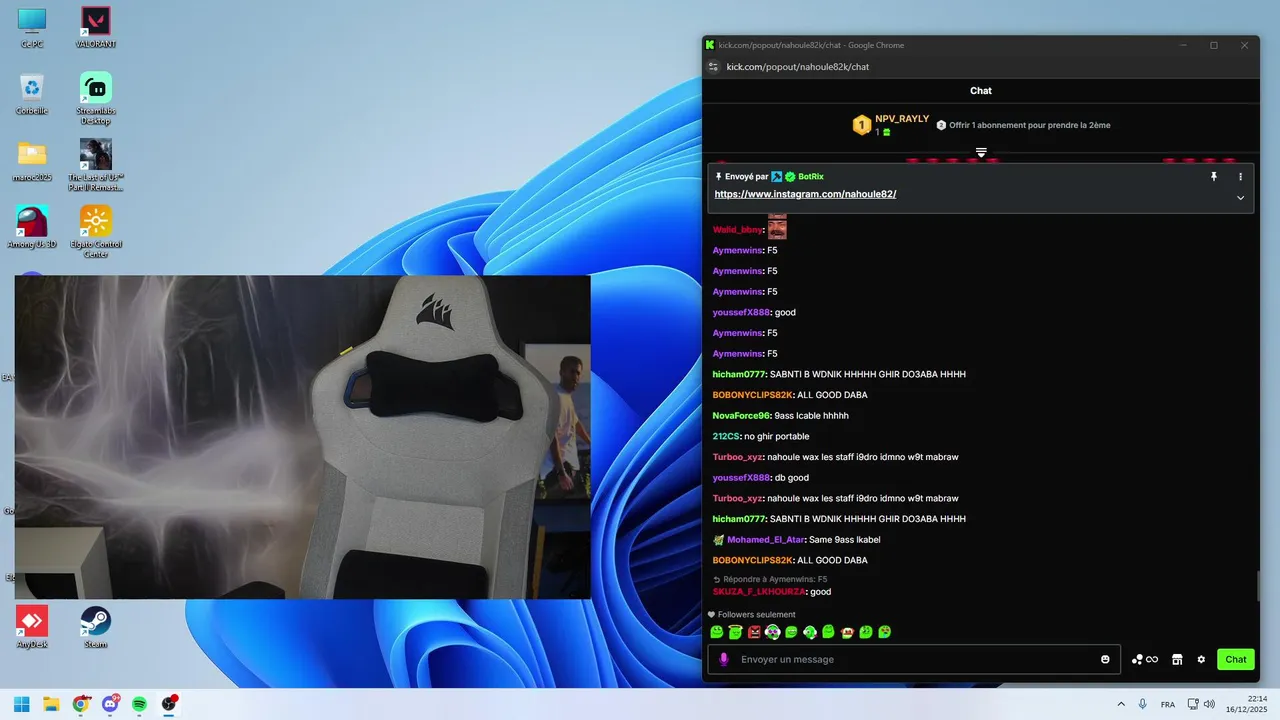
Task: Click the green Chat send button
Action: point(1236,659)
